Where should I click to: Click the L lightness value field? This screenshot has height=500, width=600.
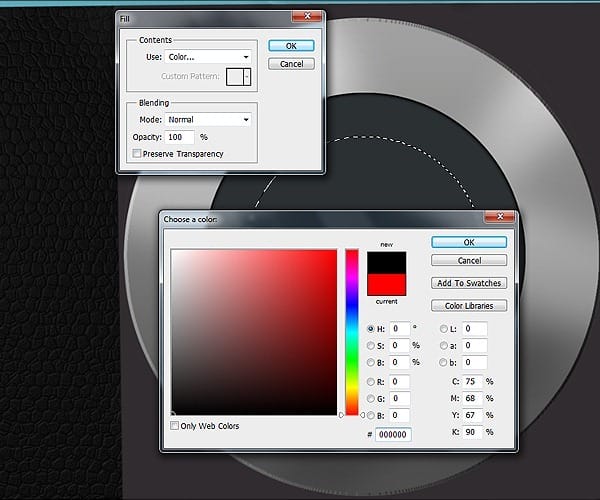click(474, 329)
